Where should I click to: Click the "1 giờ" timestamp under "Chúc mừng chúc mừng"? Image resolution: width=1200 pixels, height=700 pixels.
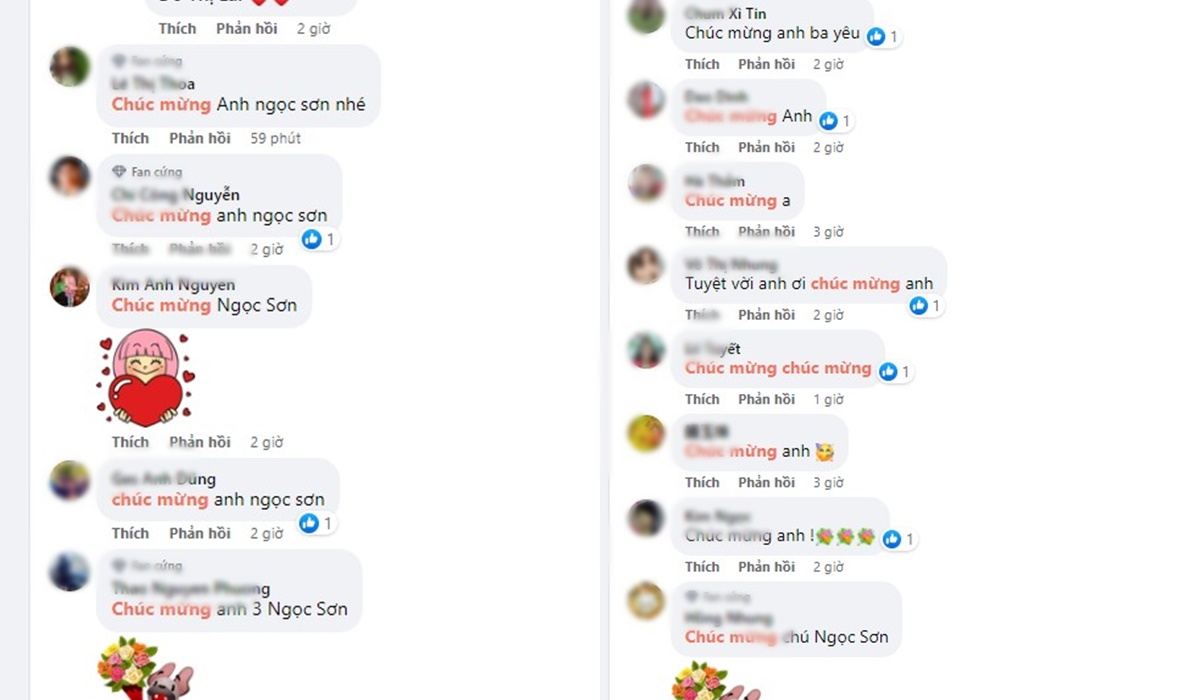click(828, 399)
